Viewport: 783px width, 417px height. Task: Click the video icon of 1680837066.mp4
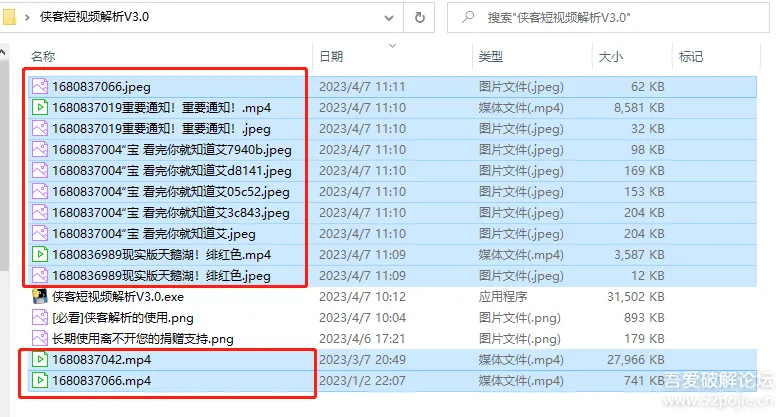click(x=40, y=380)
